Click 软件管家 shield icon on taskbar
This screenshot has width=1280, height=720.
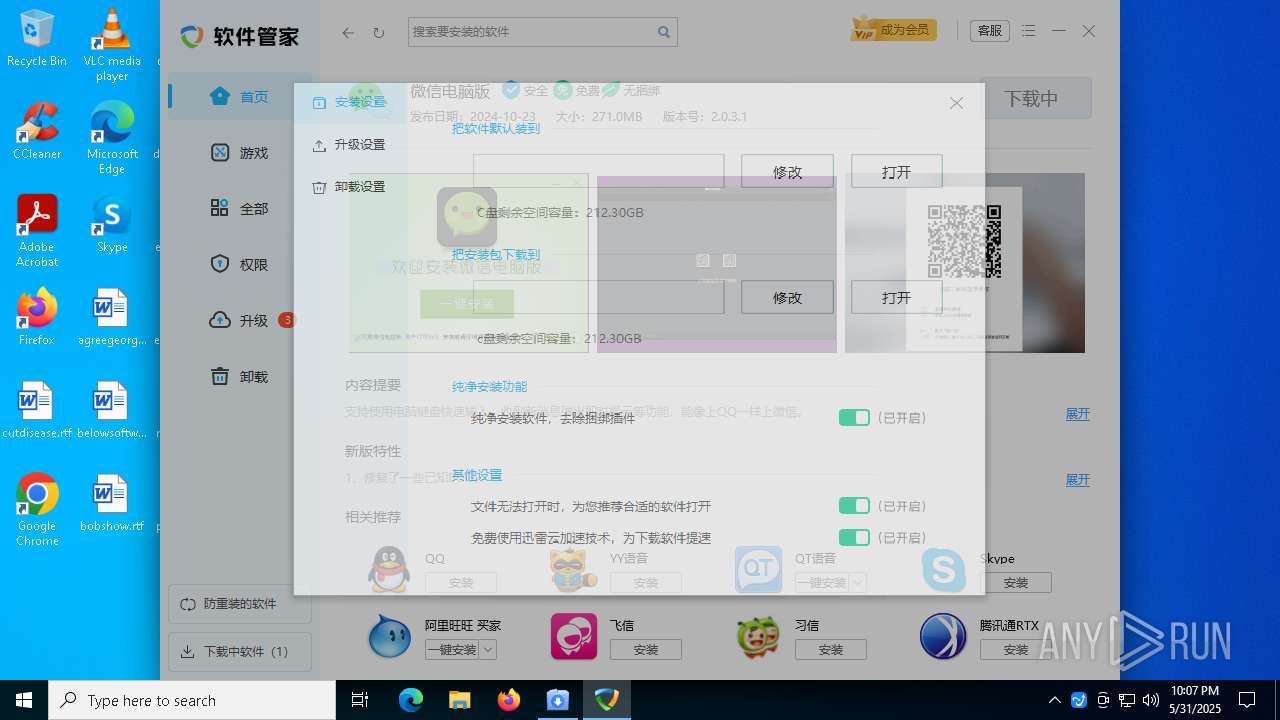point(607,700)
